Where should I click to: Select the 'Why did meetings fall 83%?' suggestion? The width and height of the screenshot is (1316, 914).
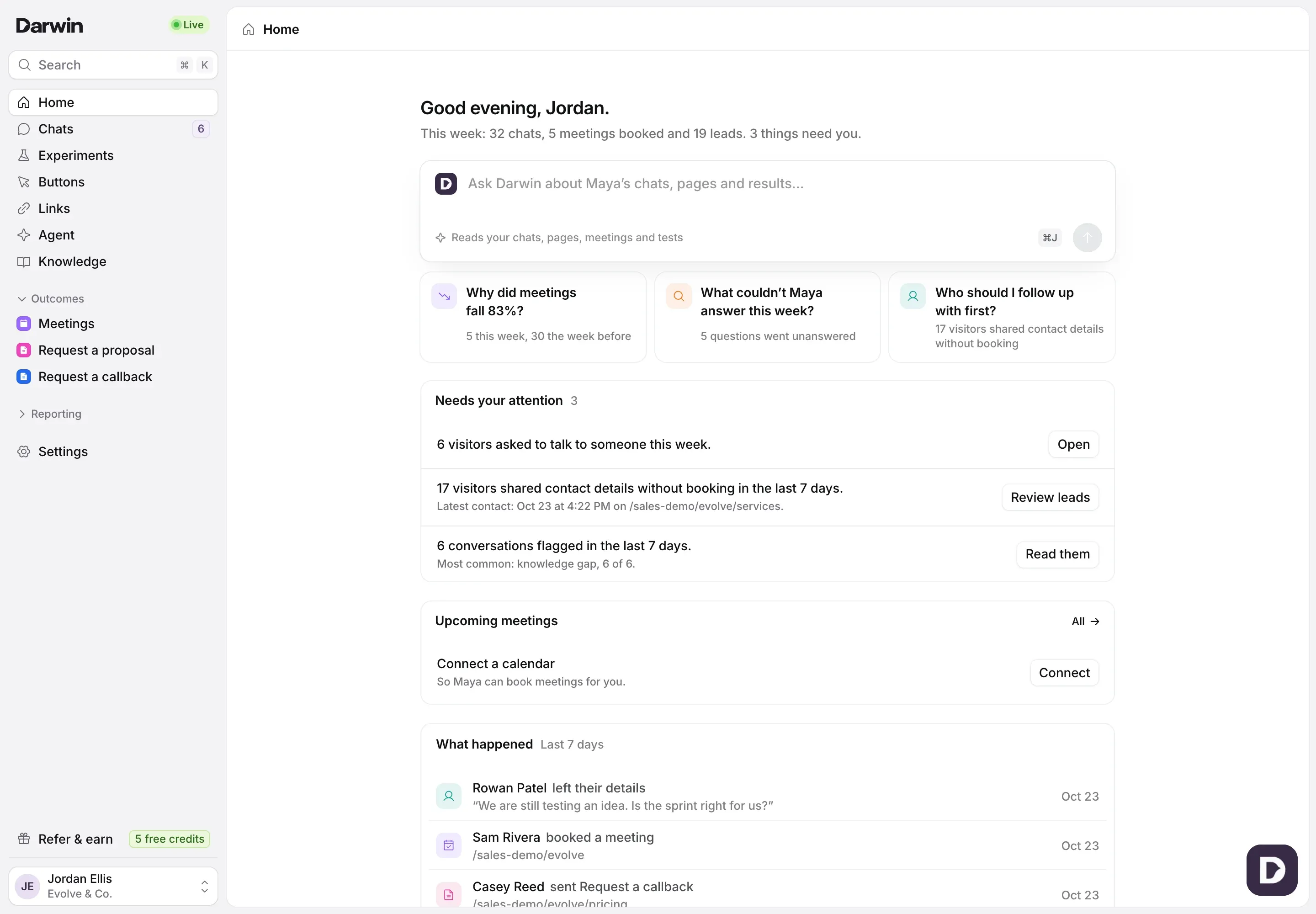pyautogui.click(x=533, y=317)
